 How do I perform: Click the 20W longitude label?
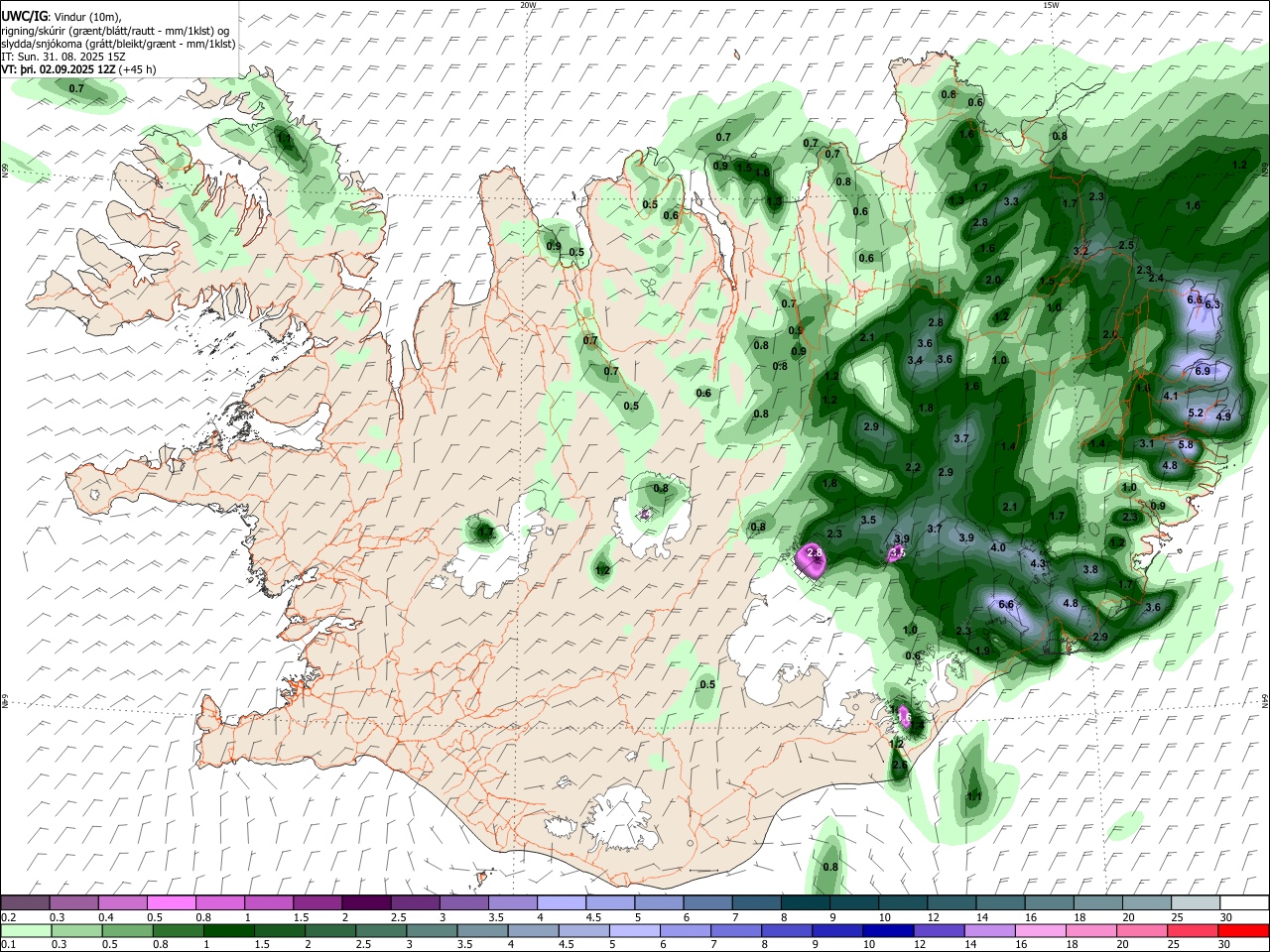coord(528,5)
